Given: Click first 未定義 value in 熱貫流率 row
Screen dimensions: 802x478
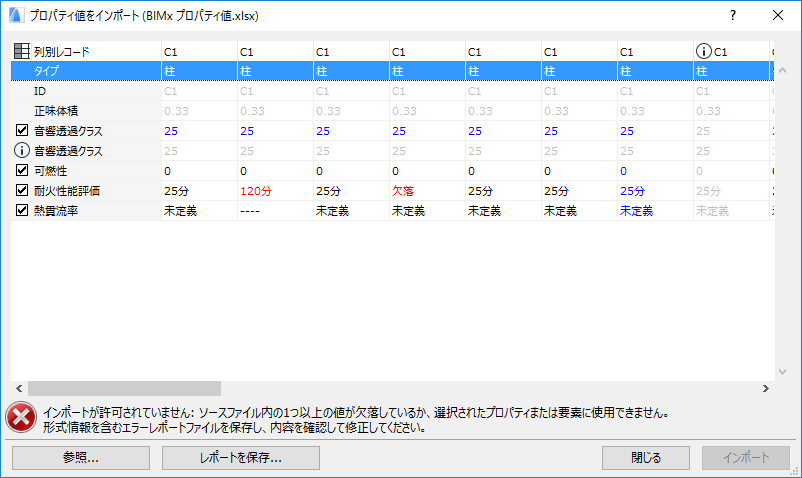Looking at the screenshot, I should pyautogui.click(x=181, y=211).
